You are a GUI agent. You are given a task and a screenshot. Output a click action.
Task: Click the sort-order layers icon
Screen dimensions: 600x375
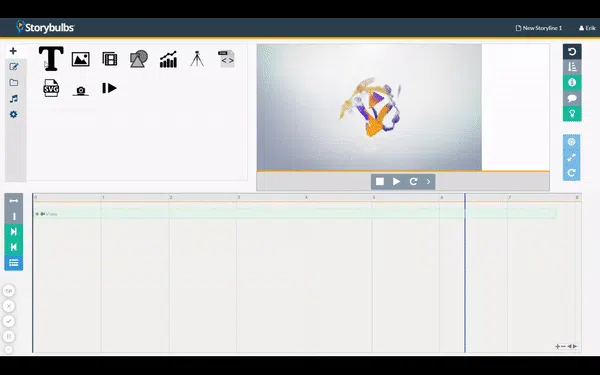tap(572, 67)
